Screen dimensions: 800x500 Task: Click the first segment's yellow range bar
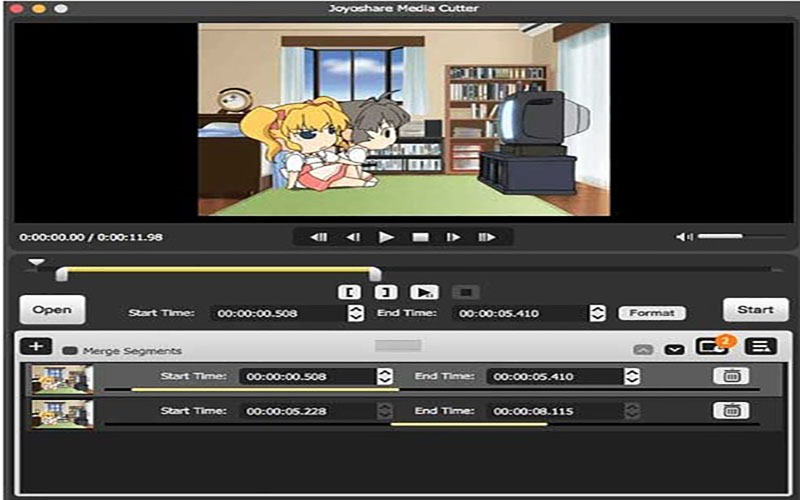(x=265, y=390)
